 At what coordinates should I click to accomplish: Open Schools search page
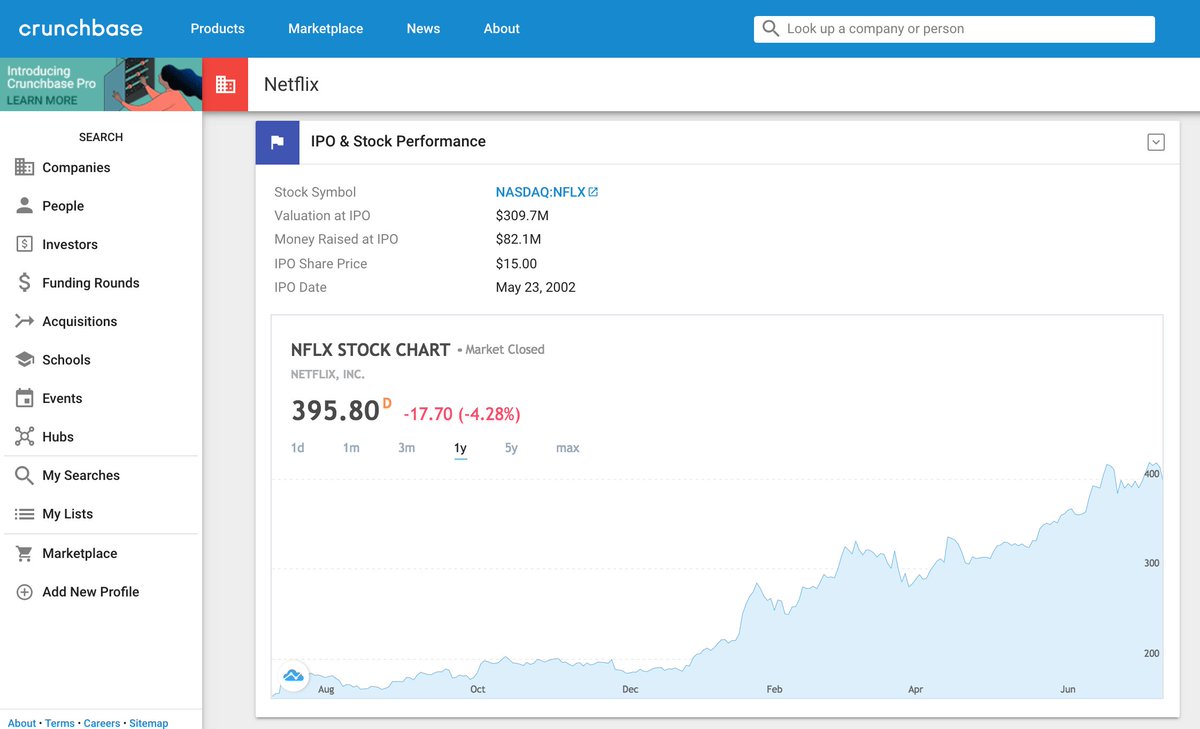(x=66, y=360)
